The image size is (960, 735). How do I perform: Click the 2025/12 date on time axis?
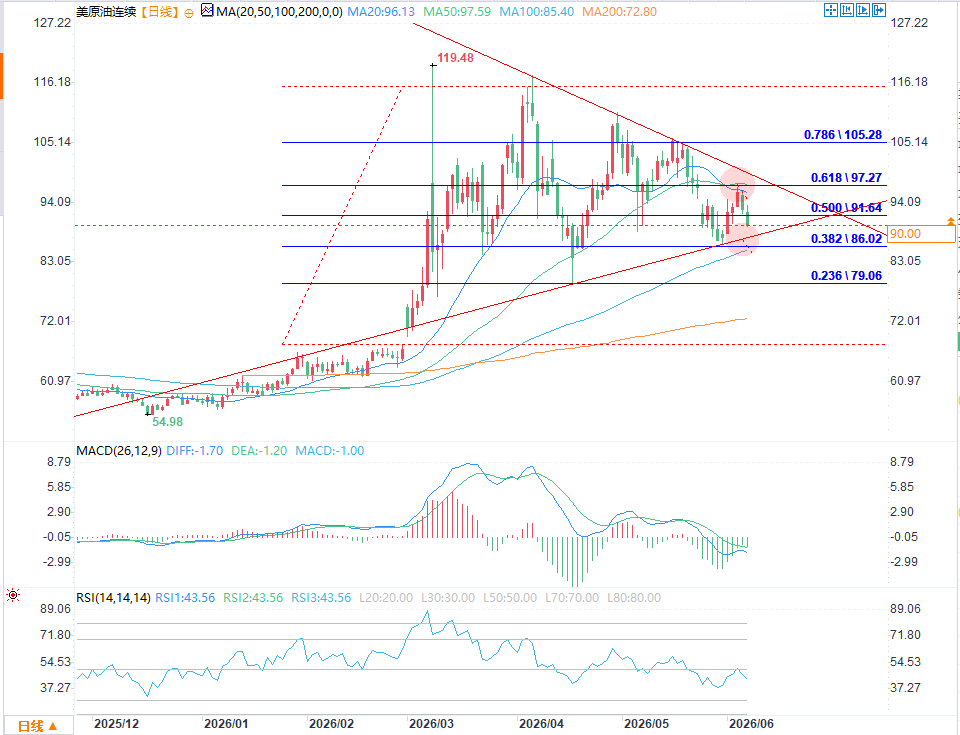point(116,724)
